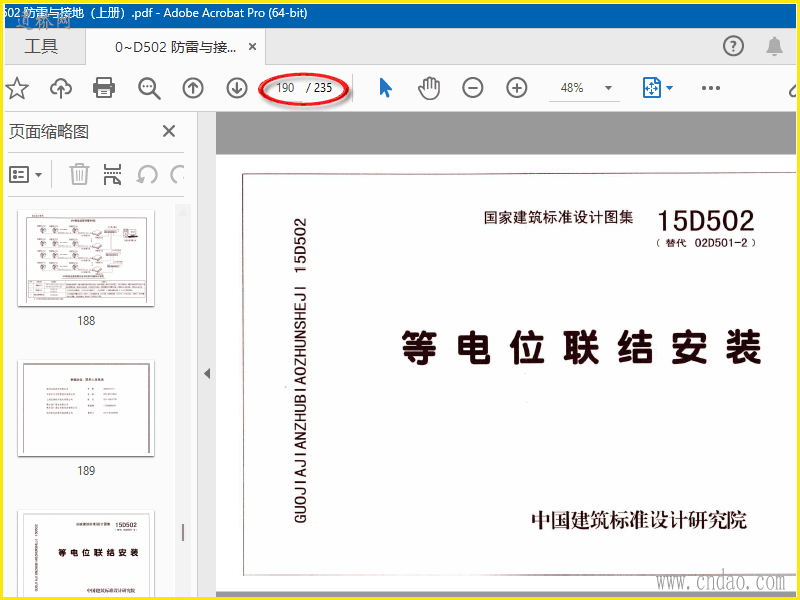800x600 pixels.
Task: Open fit page options dropdown arrow
Action: pyautogui.click(x=669, y=88)
